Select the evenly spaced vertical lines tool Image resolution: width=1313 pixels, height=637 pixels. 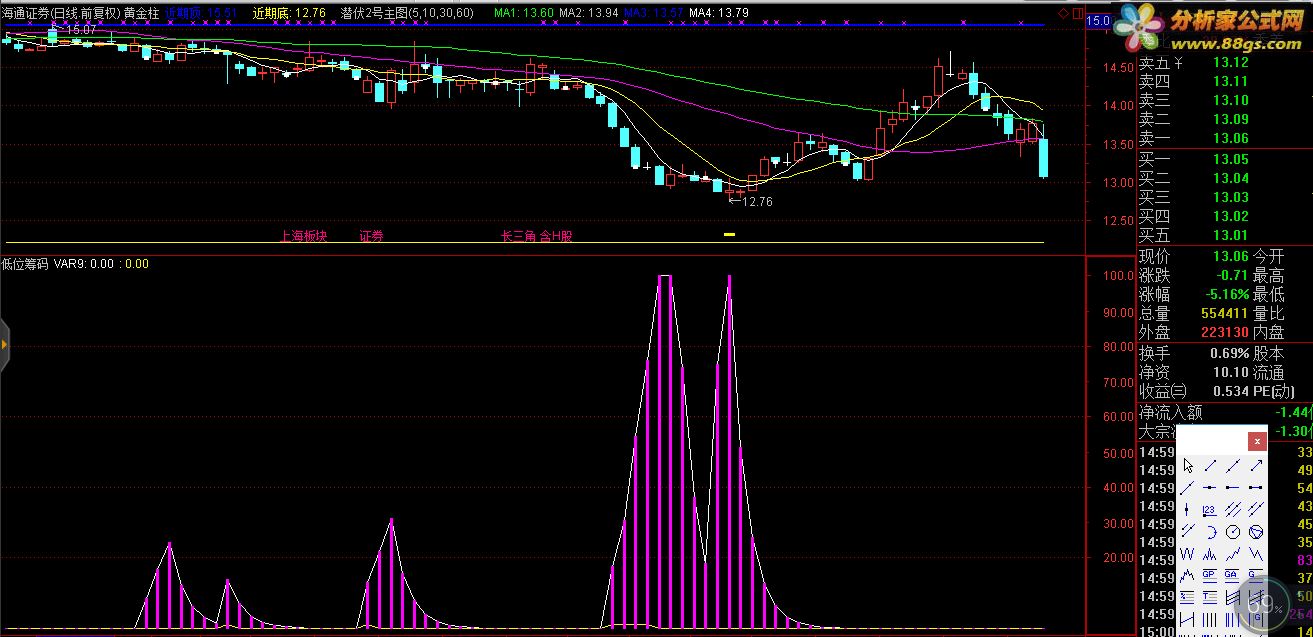pos(1209,617)
